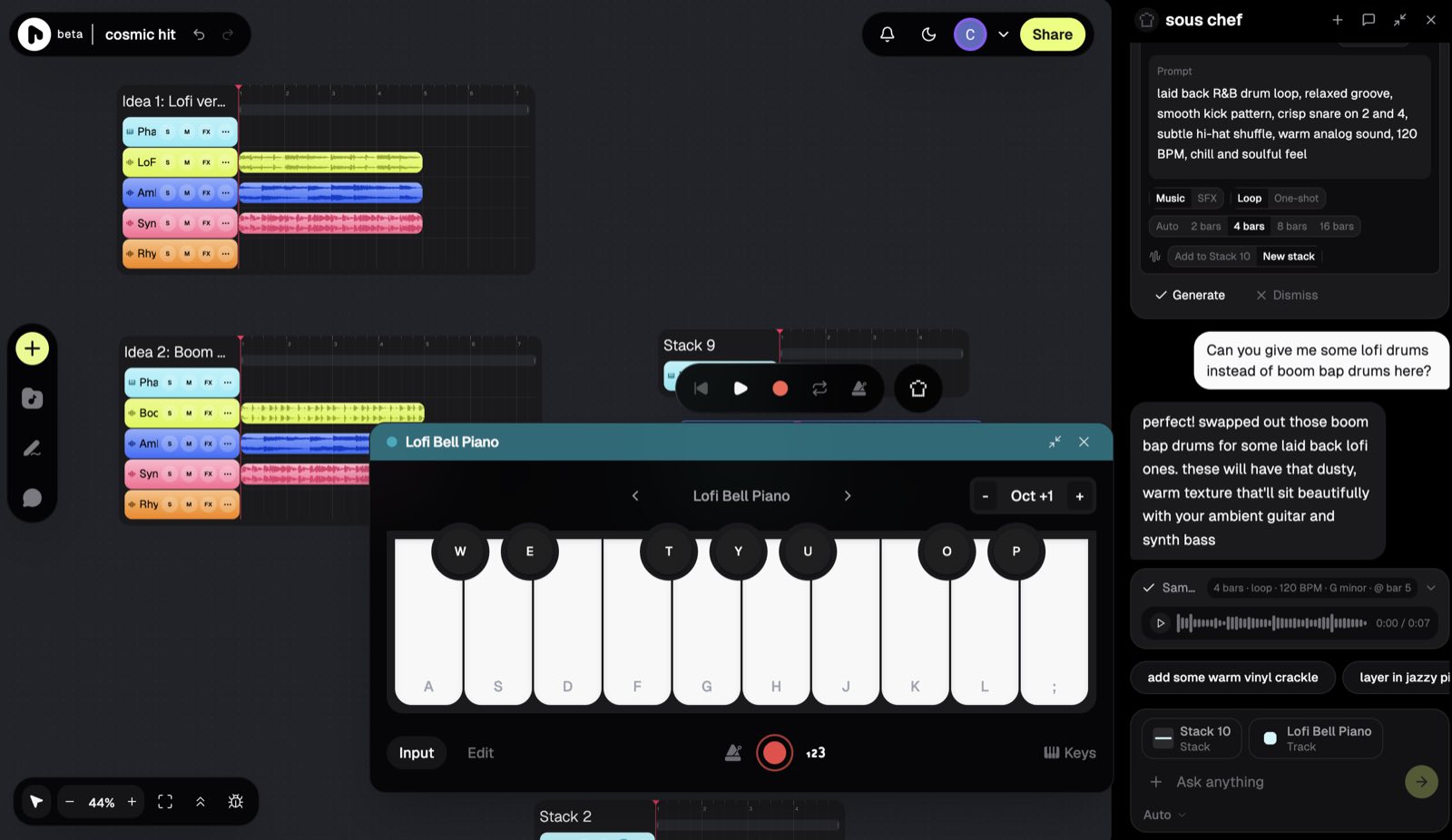Click the redo arrow in the top bar

[228, 34]
